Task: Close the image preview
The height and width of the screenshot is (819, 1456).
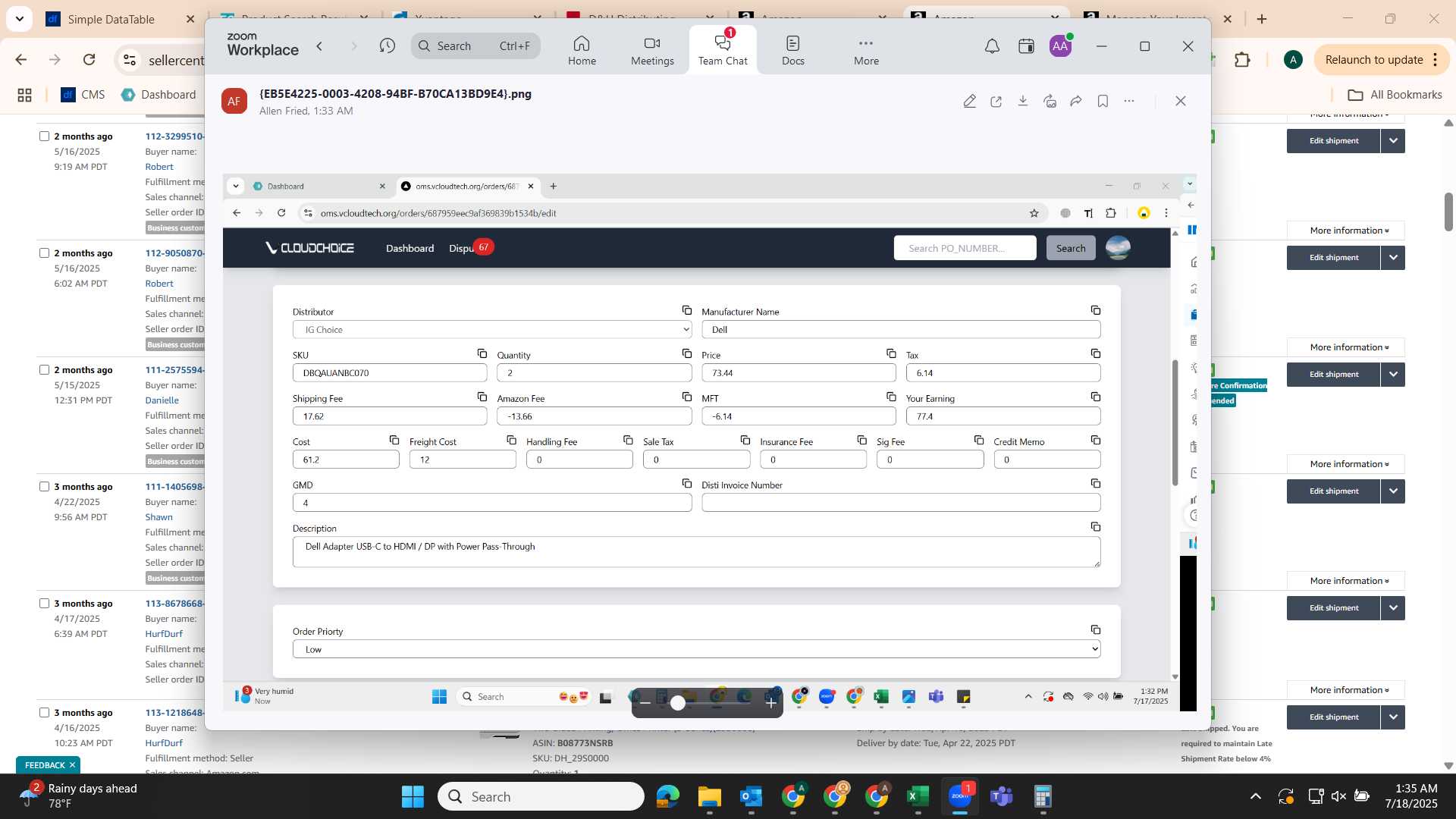Action: pos(1181,101)
